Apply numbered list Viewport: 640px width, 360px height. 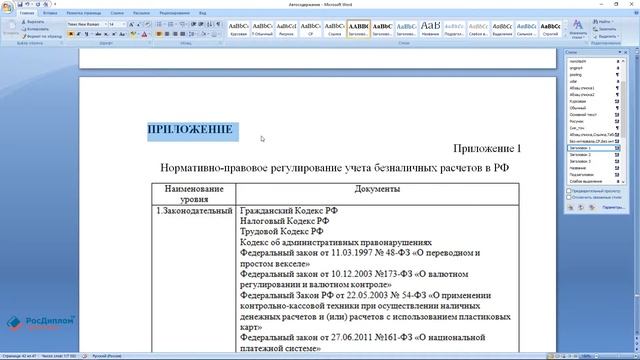pos(171,24)
